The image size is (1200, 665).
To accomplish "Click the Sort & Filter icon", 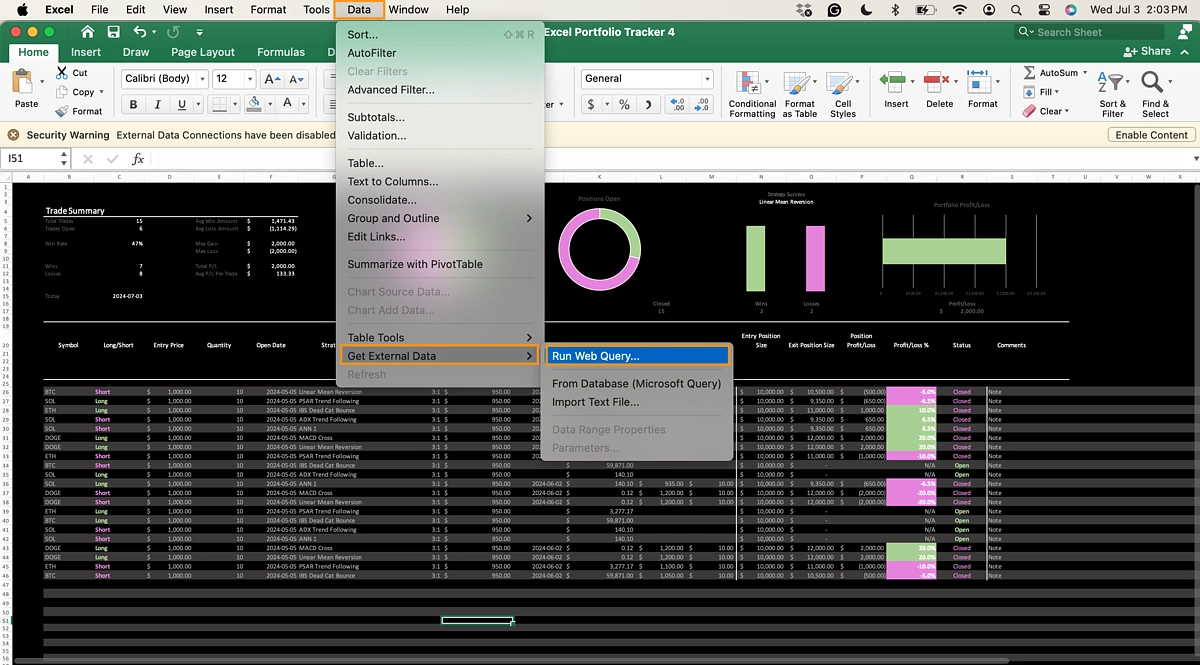I will (x=1110, y=84).
